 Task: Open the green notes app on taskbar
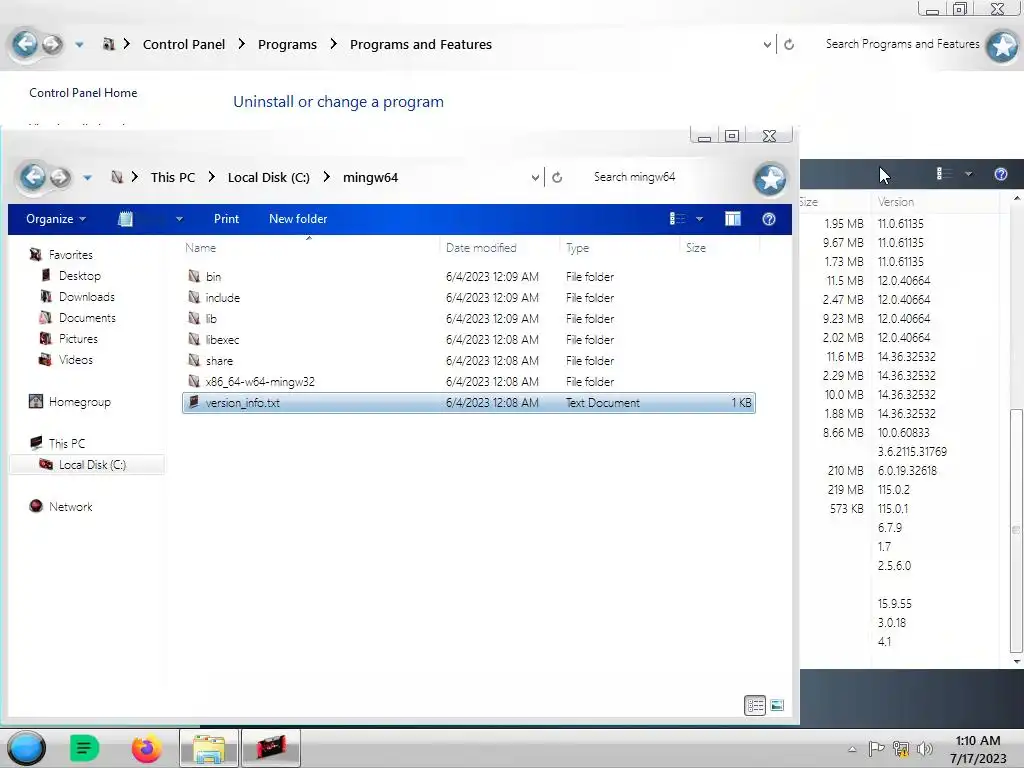click(84, 748)
